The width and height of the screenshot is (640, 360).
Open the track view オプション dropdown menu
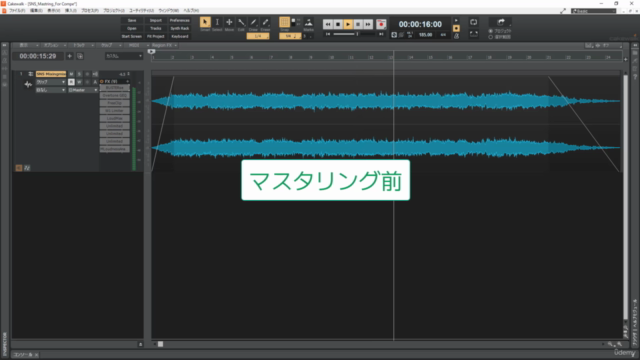[x=54, y=45]
